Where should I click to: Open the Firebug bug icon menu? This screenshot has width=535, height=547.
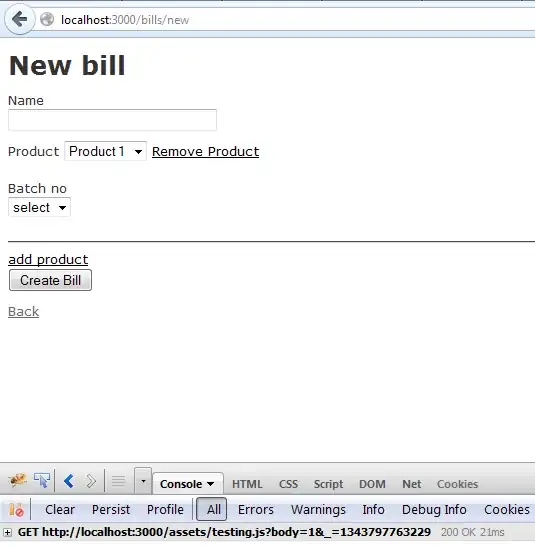(17, 480)
